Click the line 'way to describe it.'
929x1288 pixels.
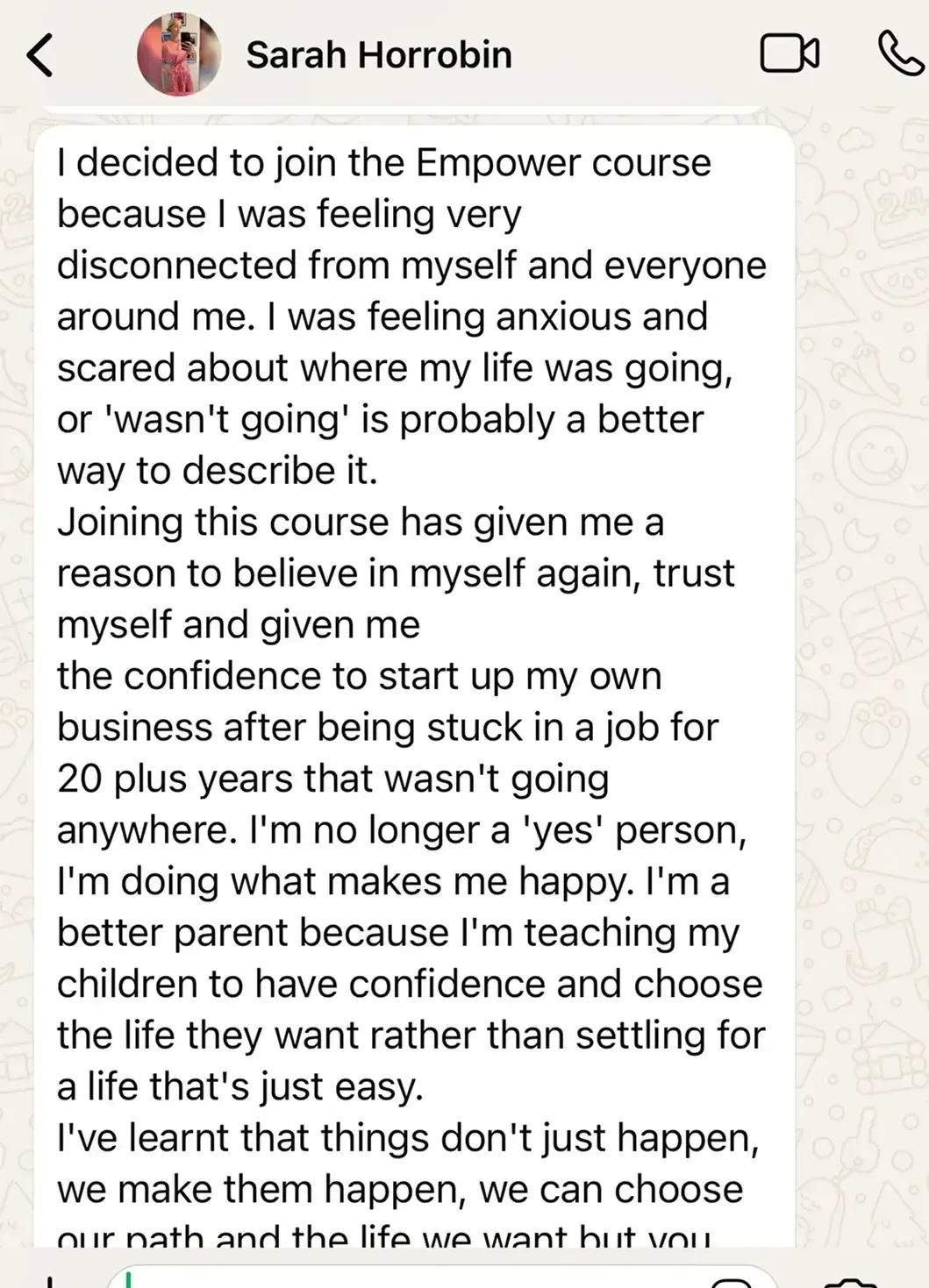click(217, 471)
